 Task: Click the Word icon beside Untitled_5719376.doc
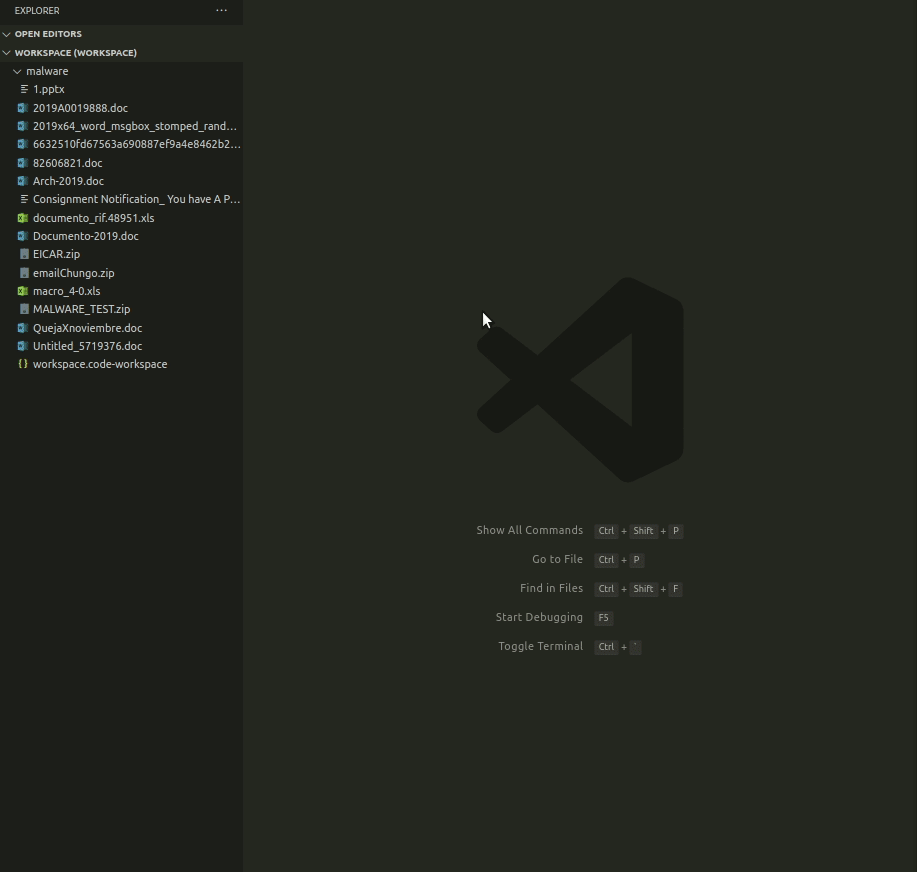(23, 346)
